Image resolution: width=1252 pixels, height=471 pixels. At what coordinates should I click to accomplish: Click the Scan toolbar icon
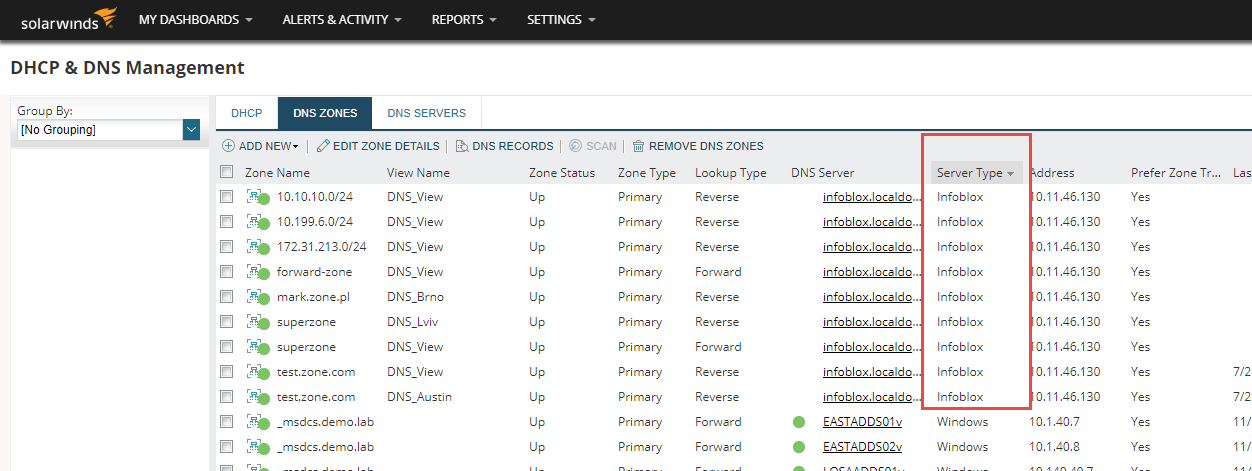[575, 146]
